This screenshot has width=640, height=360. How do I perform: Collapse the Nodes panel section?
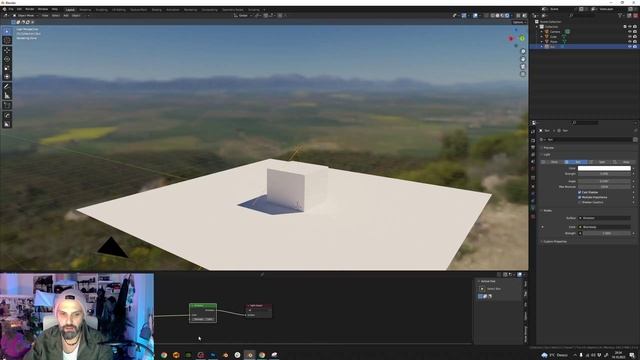coord(547,211)
